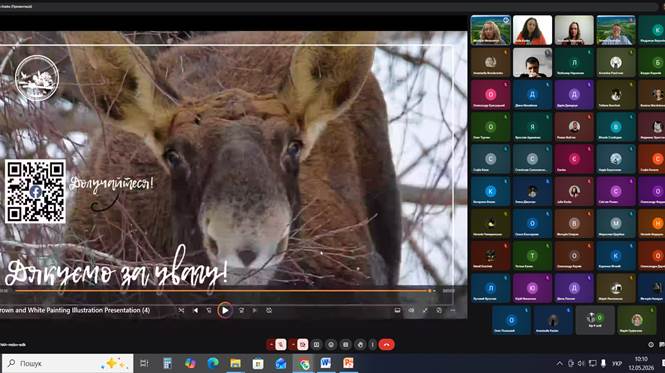Viewport: 665px width, 373px height.
Task: Switch input language УКР in tray
Action: point(617,364)
